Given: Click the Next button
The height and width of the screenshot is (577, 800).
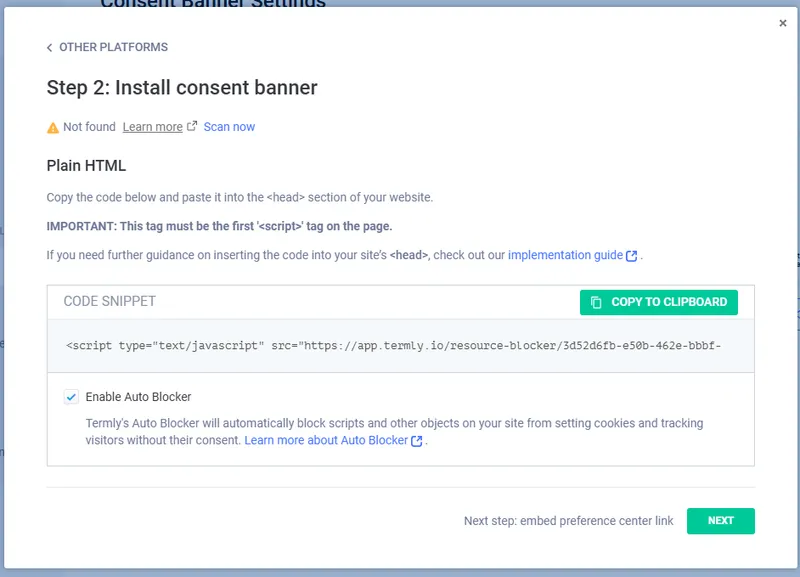Looking at the screenshot, I should click(721, 521).
